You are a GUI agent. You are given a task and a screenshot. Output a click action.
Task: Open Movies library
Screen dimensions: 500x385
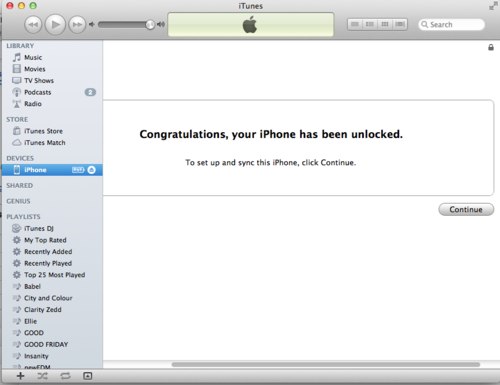click(52, 69)
